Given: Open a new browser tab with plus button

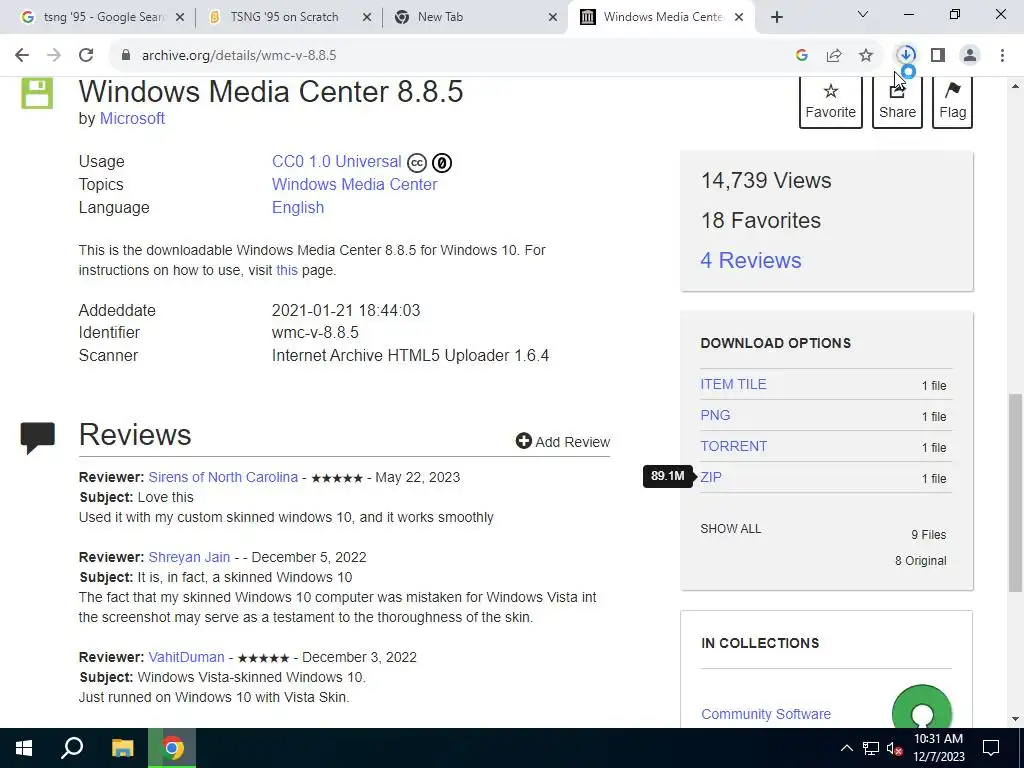Looking at the screenshot, I should coord(776,17).
